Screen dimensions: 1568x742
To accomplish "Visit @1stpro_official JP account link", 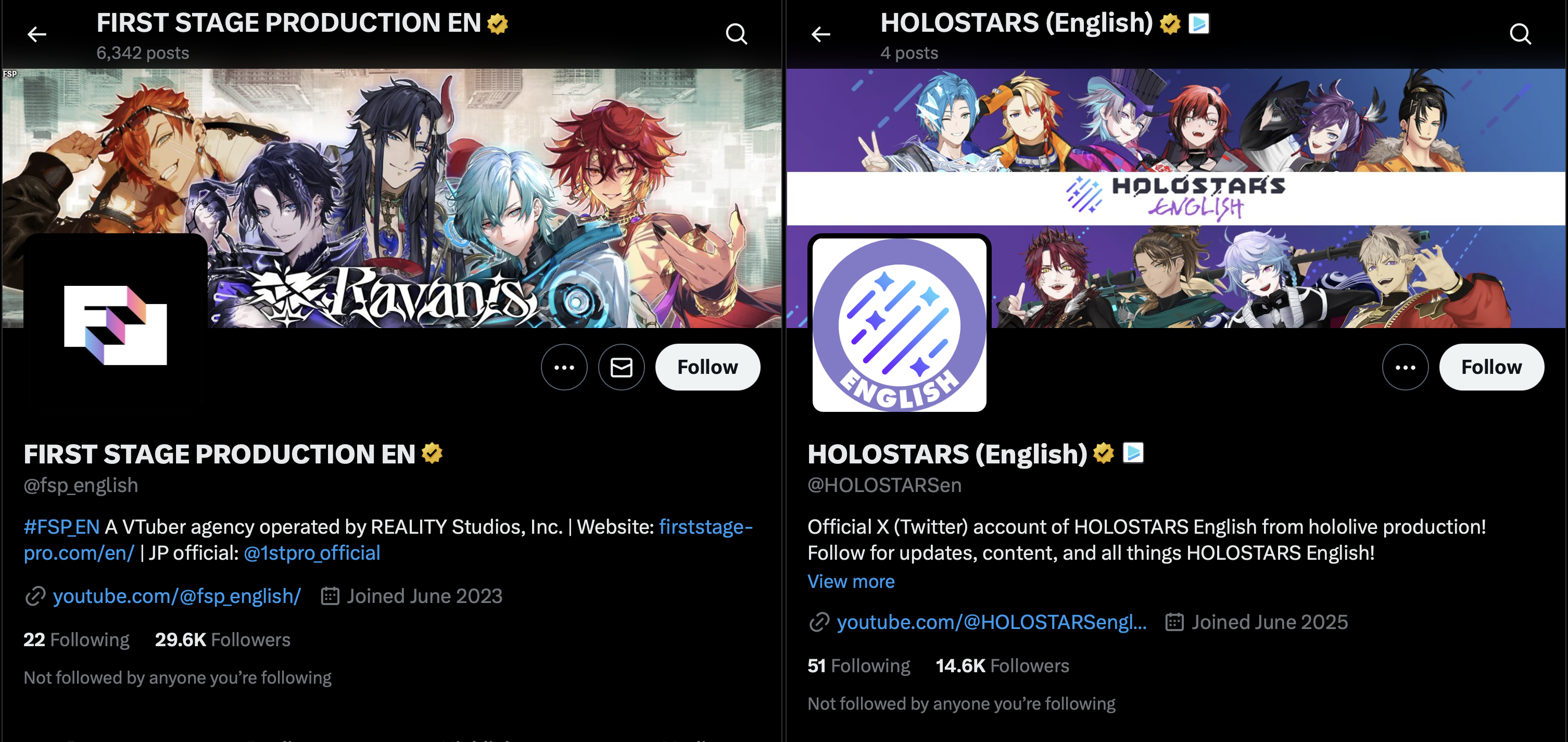I will click(312, 552).
